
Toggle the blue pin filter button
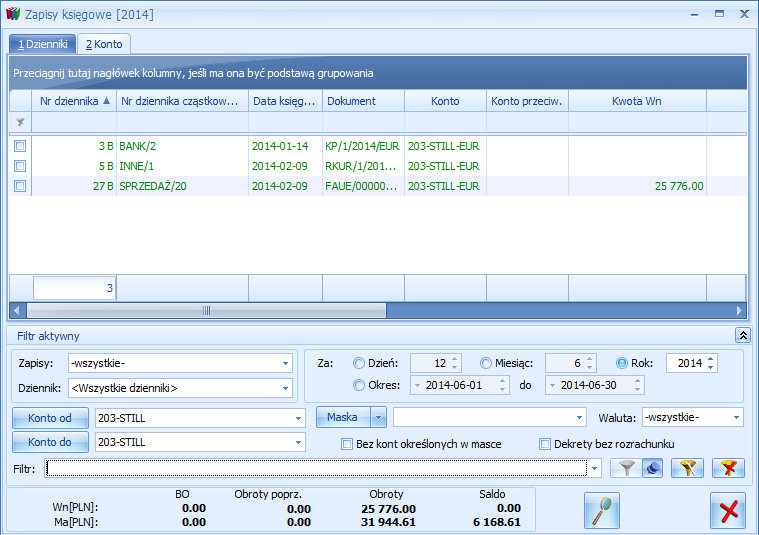coord(653,468)
